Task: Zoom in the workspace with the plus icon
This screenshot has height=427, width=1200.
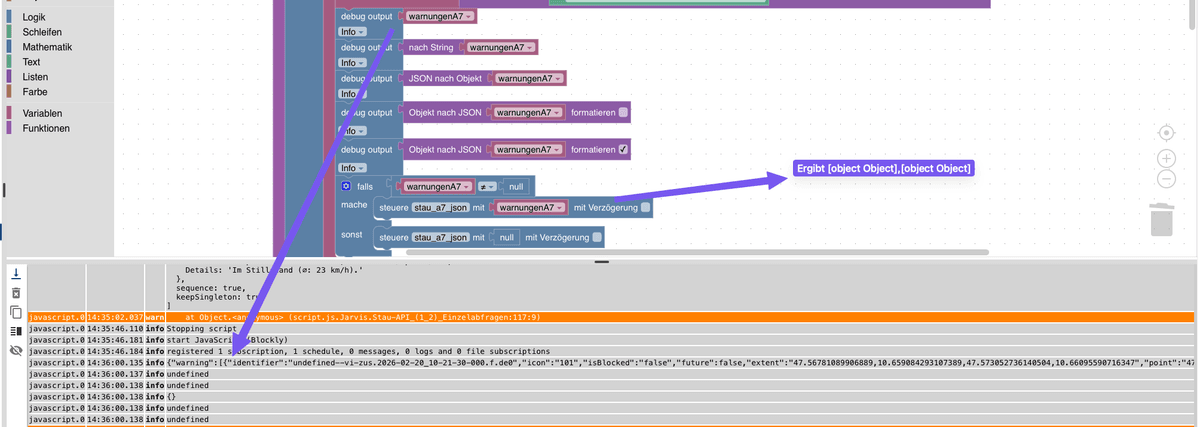Action: tap(1165, 158)
